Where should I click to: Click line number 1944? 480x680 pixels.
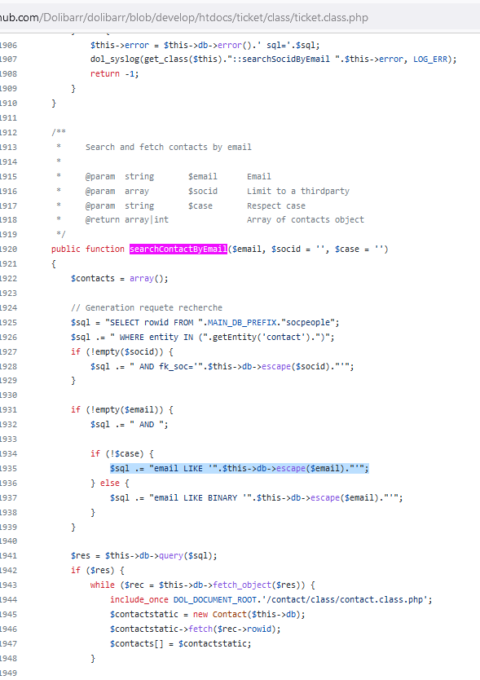tap(9, 600)
